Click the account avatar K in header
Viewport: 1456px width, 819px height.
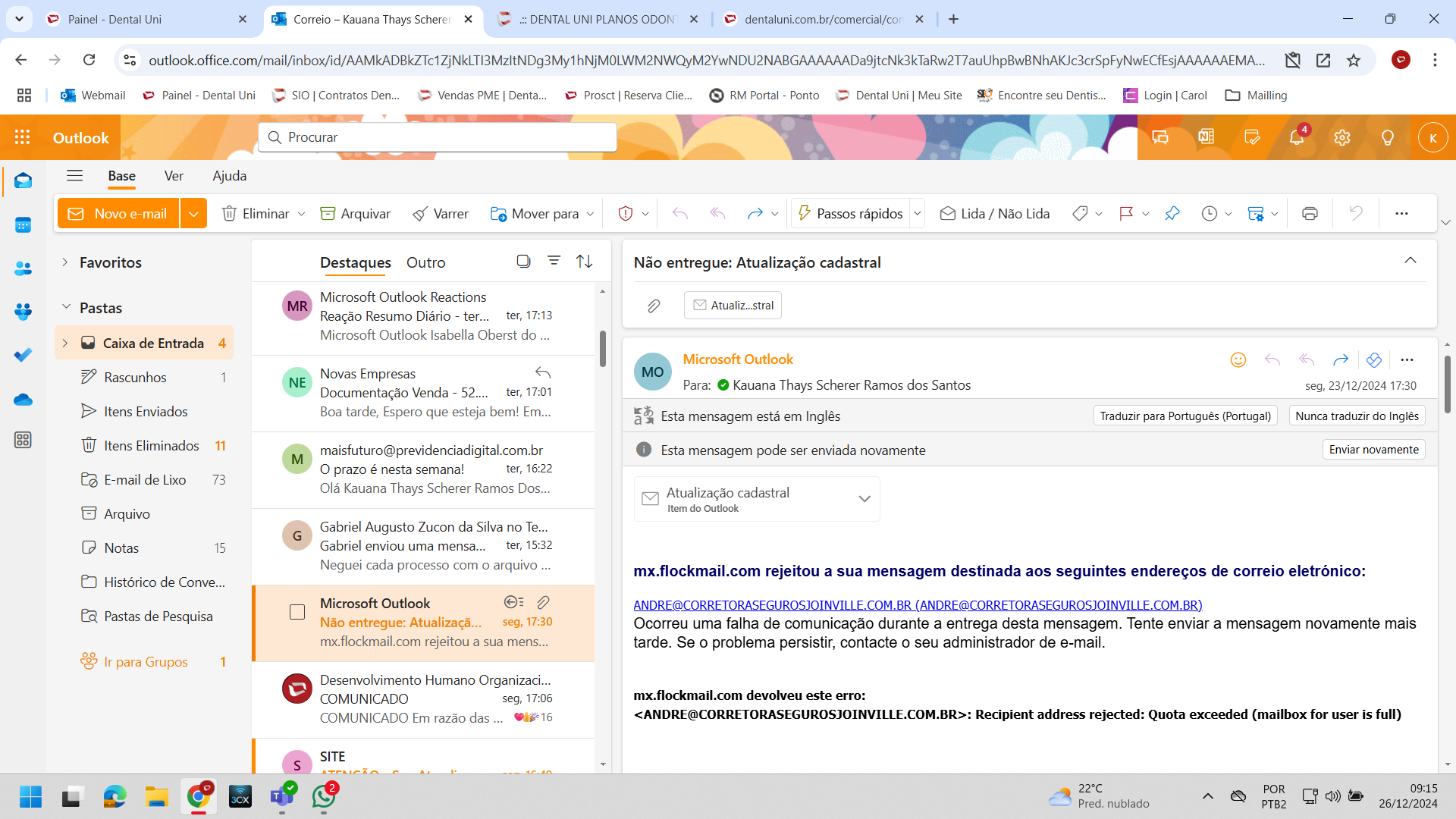click(1432, 137)
